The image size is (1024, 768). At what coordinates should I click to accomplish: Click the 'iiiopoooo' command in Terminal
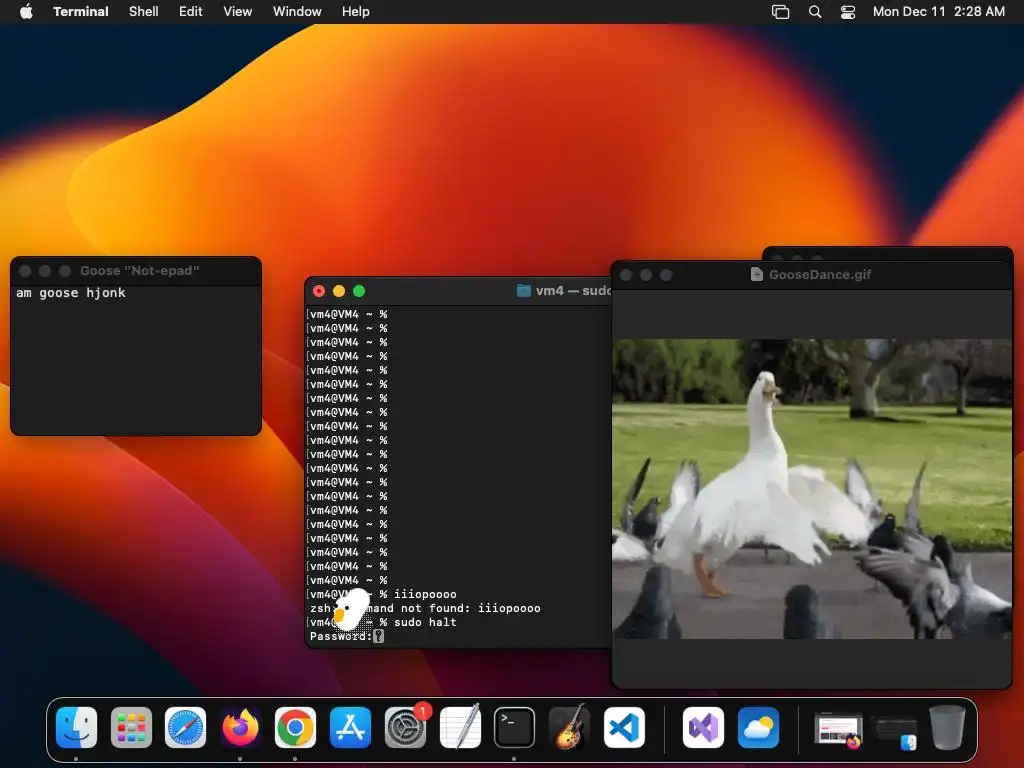coord(425,594)
